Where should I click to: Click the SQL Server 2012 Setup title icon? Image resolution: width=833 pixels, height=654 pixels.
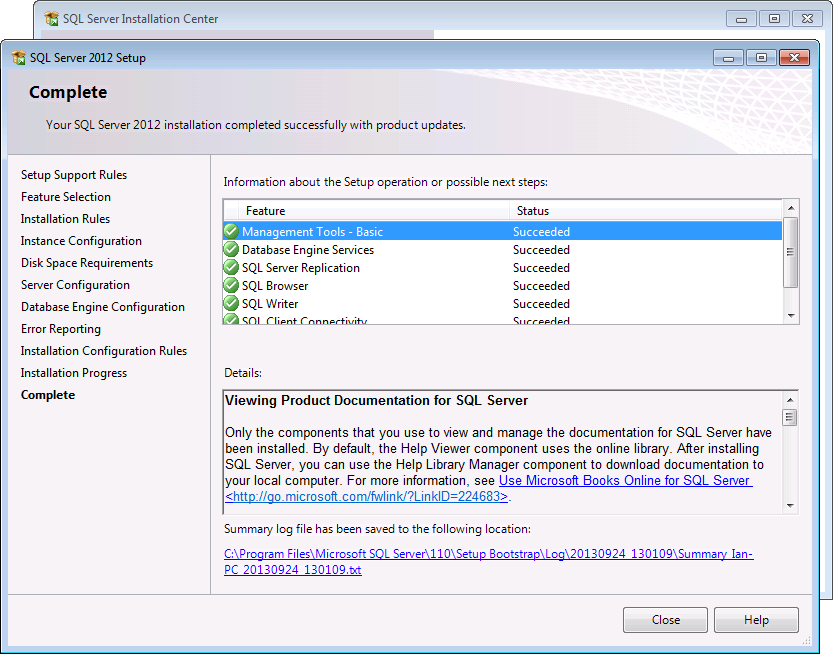coord(19,57)
